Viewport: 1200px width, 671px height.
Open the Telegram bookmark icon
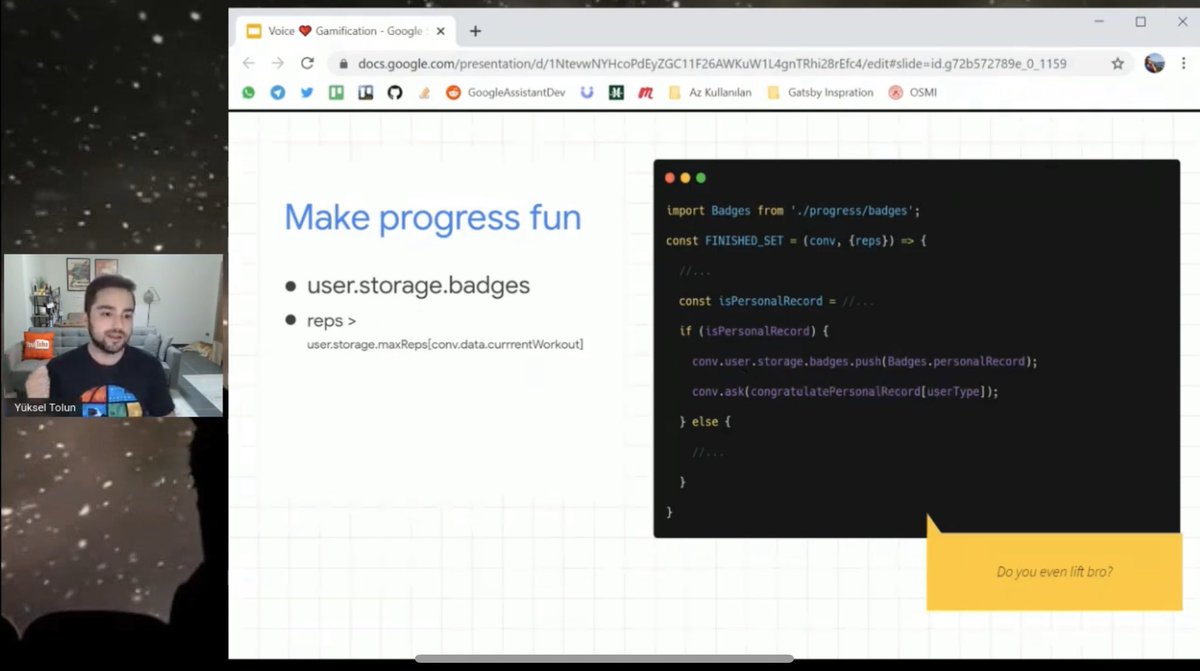(277, 92)
